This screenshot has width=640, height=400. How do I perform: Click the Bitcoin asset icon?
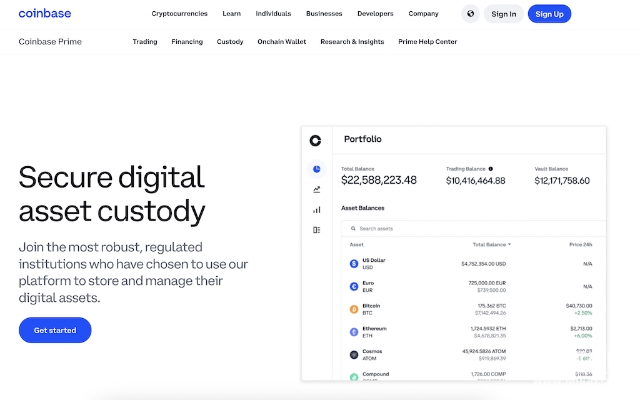(354, 309)
